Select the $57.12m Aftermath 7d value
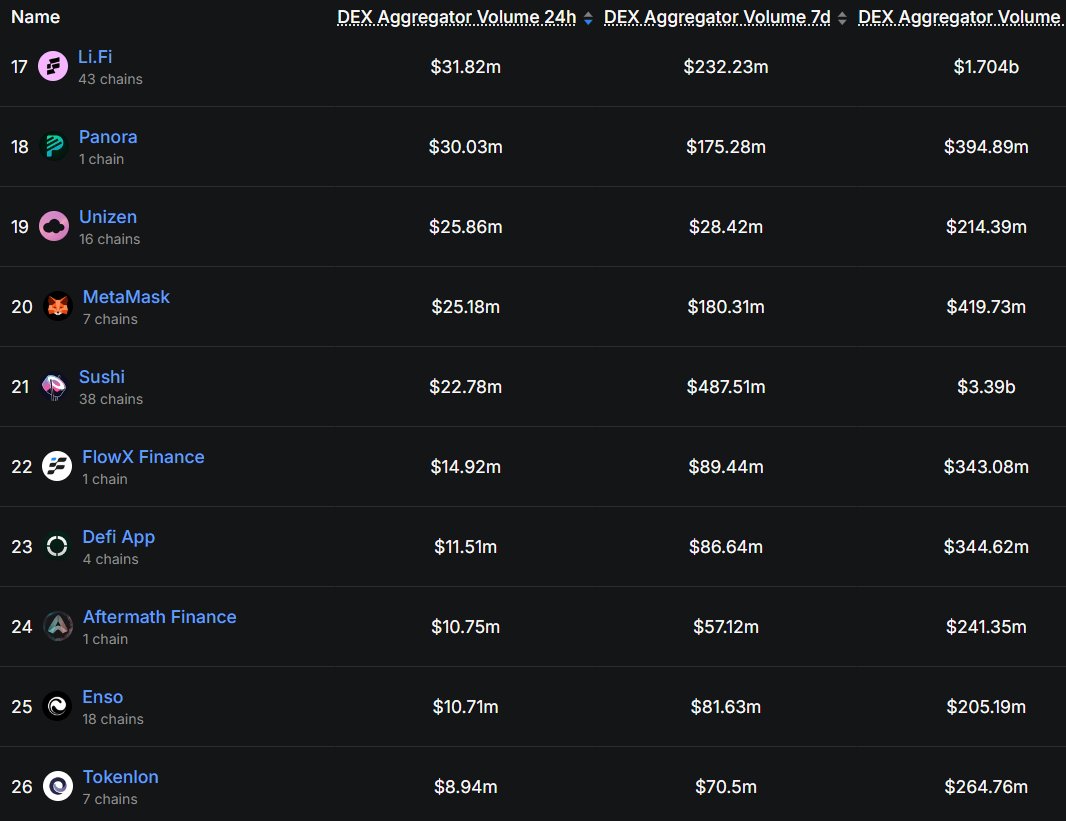Image resolution: width=1066 pixels, height=821 pixels. tap(726, 626)
